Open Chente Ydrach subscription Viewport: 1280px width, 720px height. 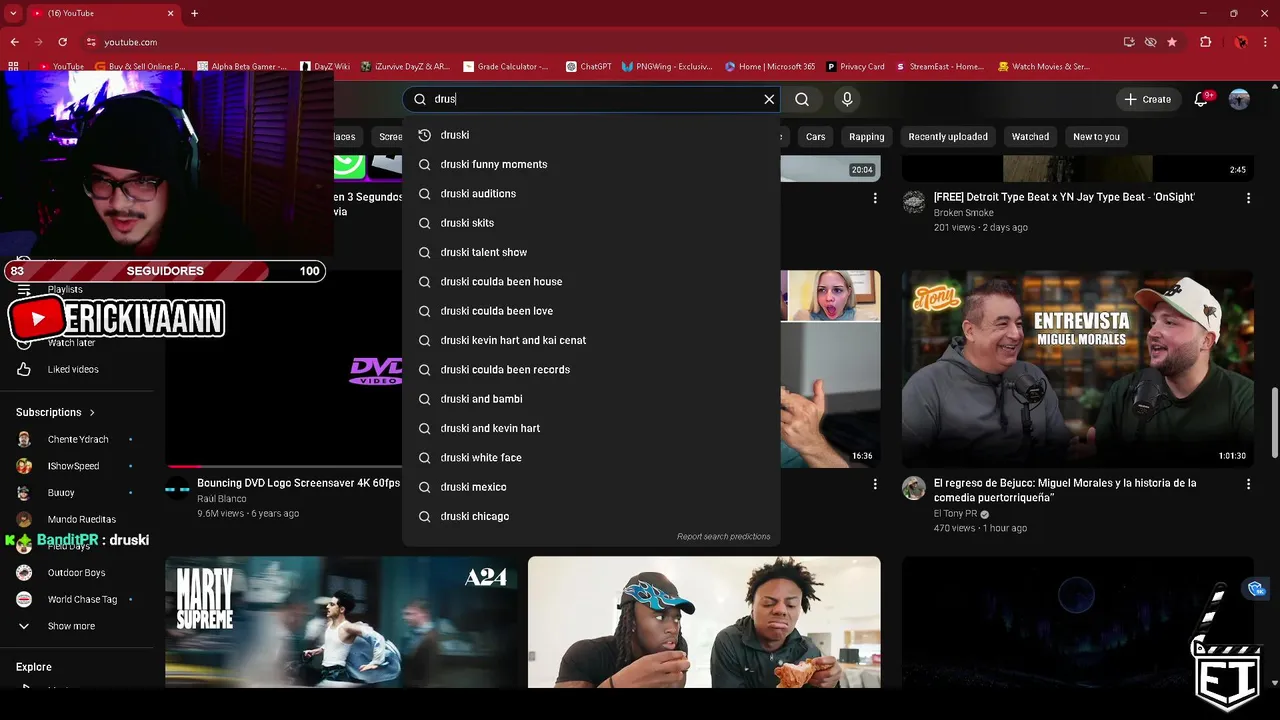77,439
